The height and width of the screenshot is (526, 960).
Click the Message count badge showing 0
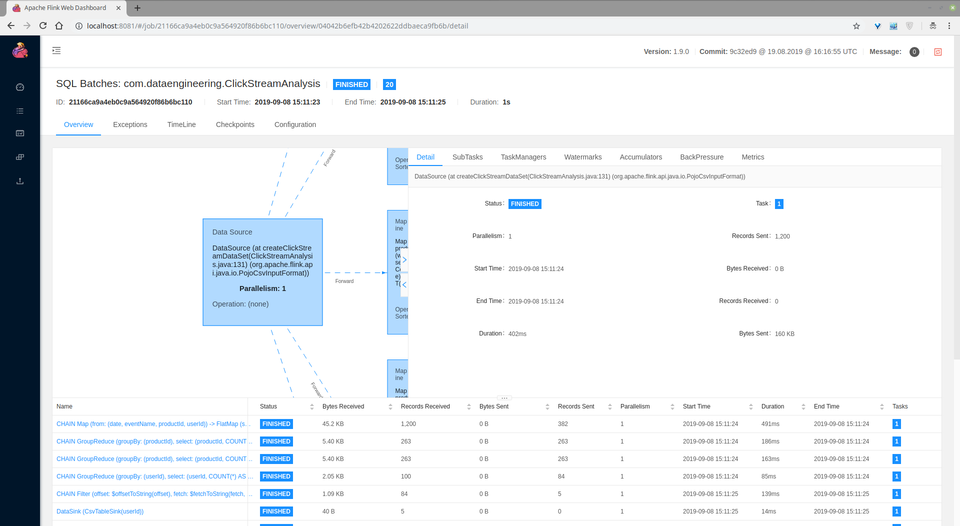point(914,52)
